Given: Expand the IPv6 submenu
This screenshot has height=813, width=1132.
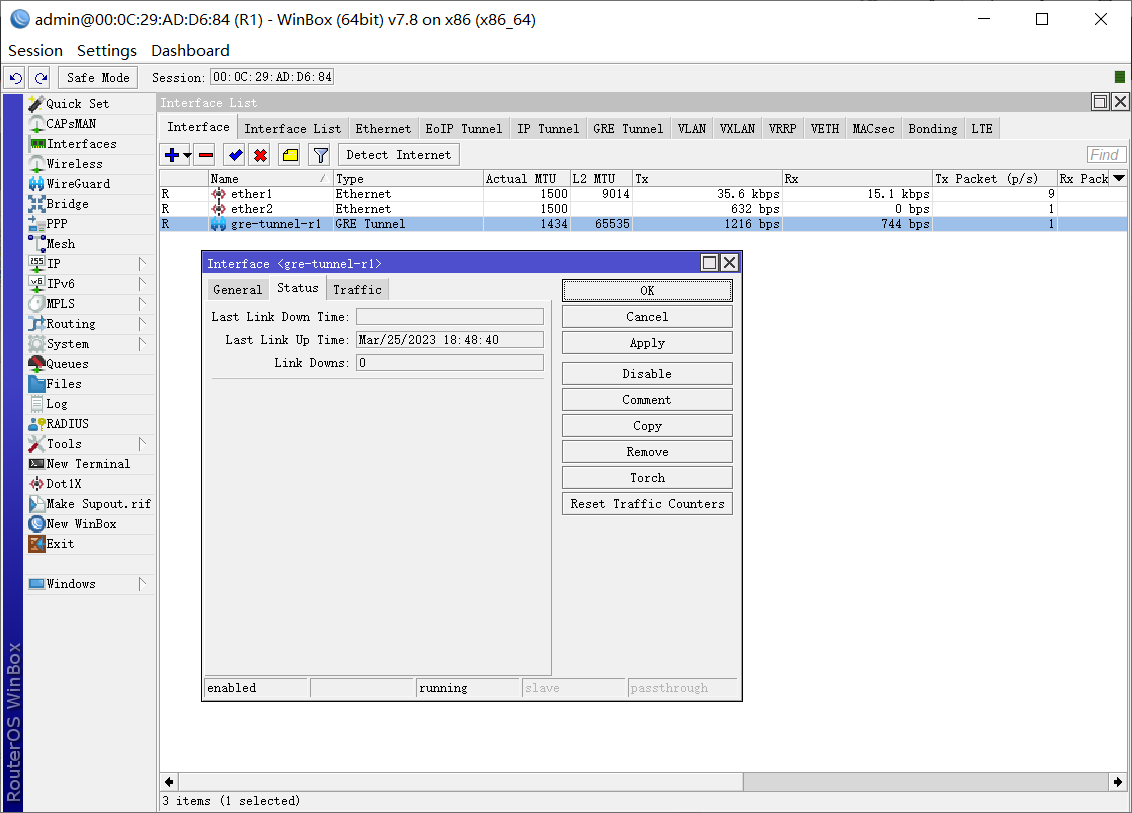Looking at the screenshot, I should pyautogui.click(x=91, y=284).
